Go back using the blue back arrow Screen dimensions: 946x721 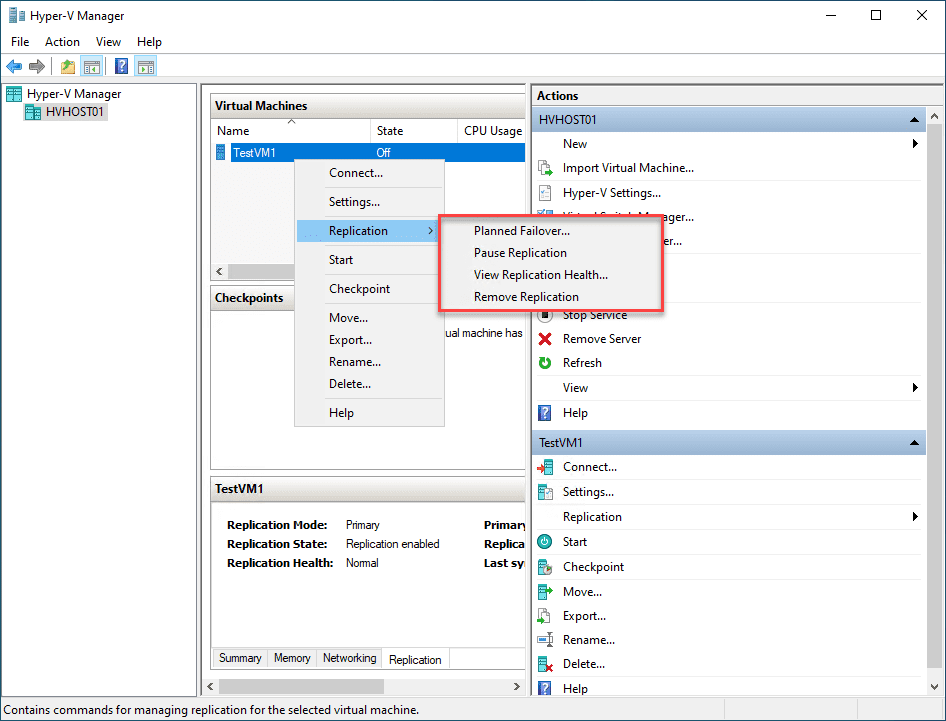coord(14,66)
